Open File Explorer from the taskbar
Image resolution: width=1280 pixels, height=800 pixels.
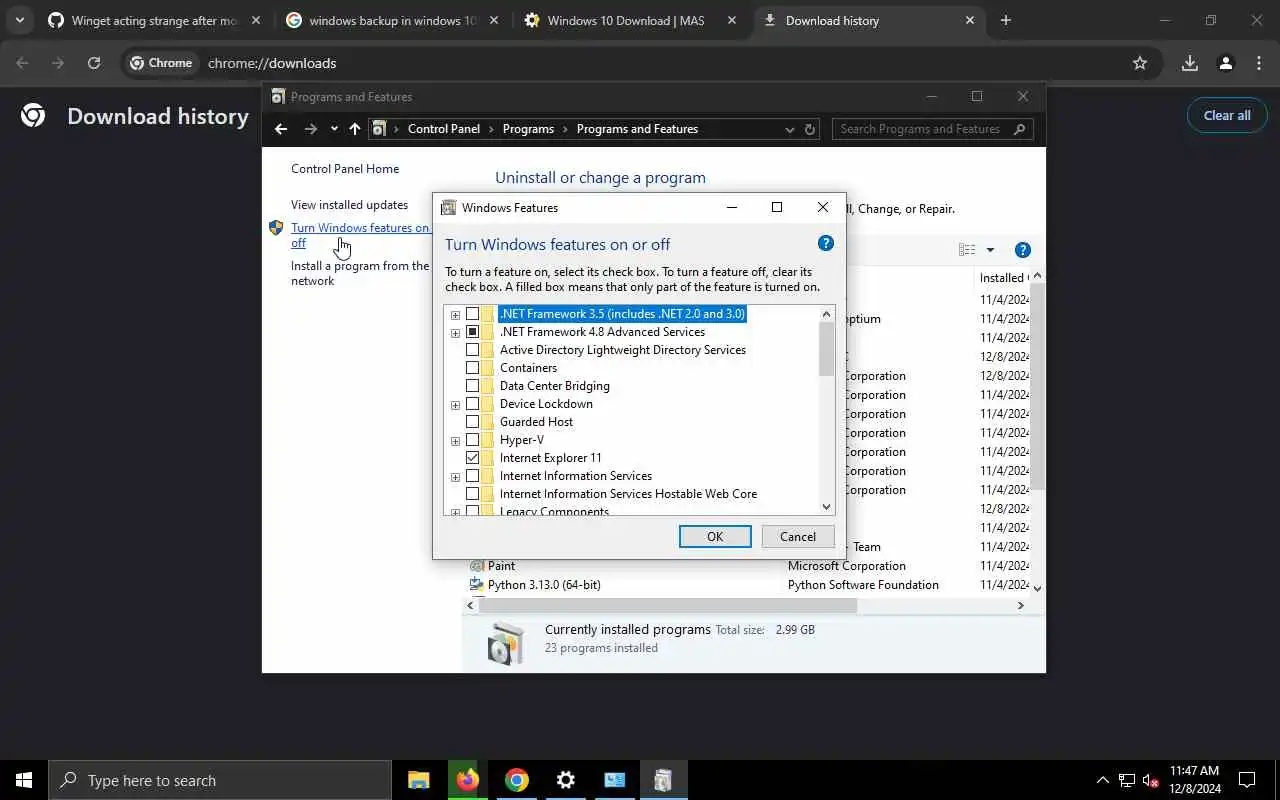419,780
